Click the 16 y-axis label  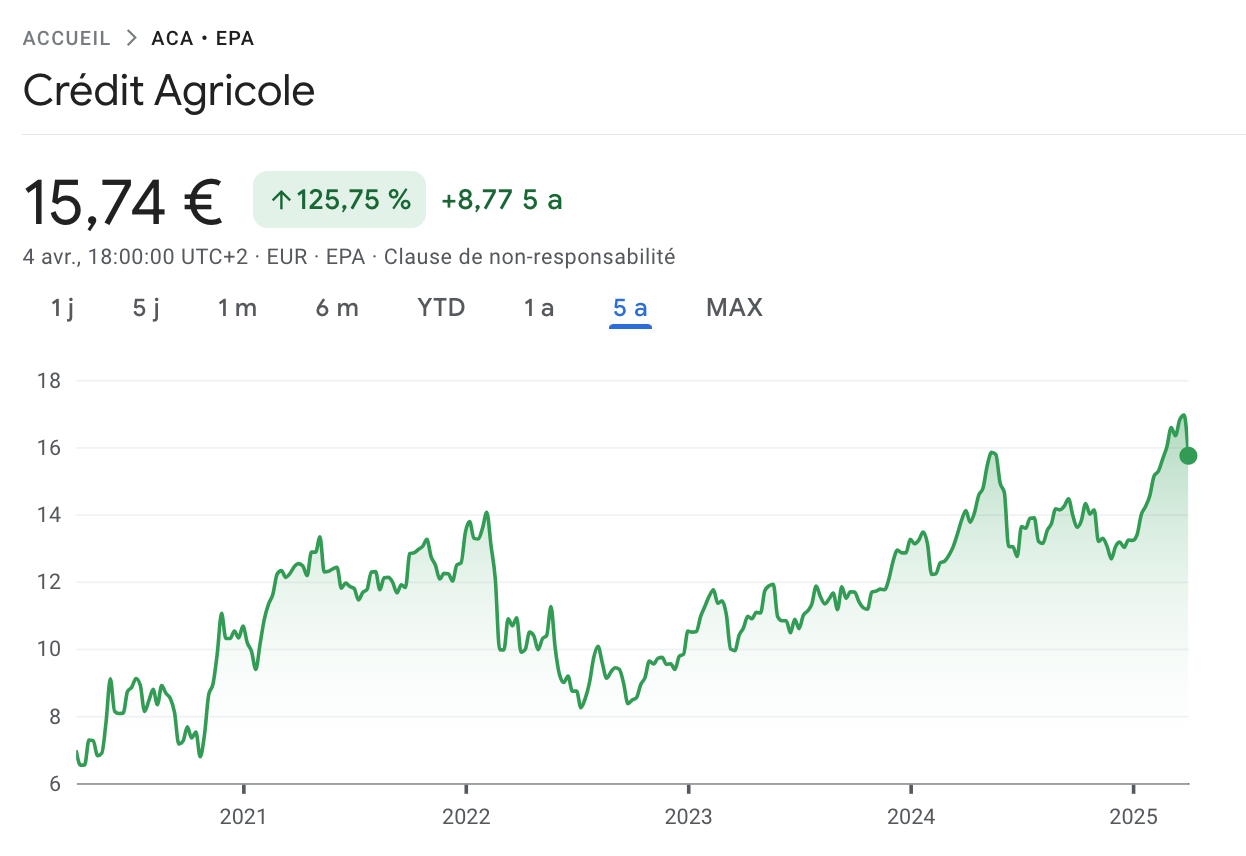pos(50,448)
